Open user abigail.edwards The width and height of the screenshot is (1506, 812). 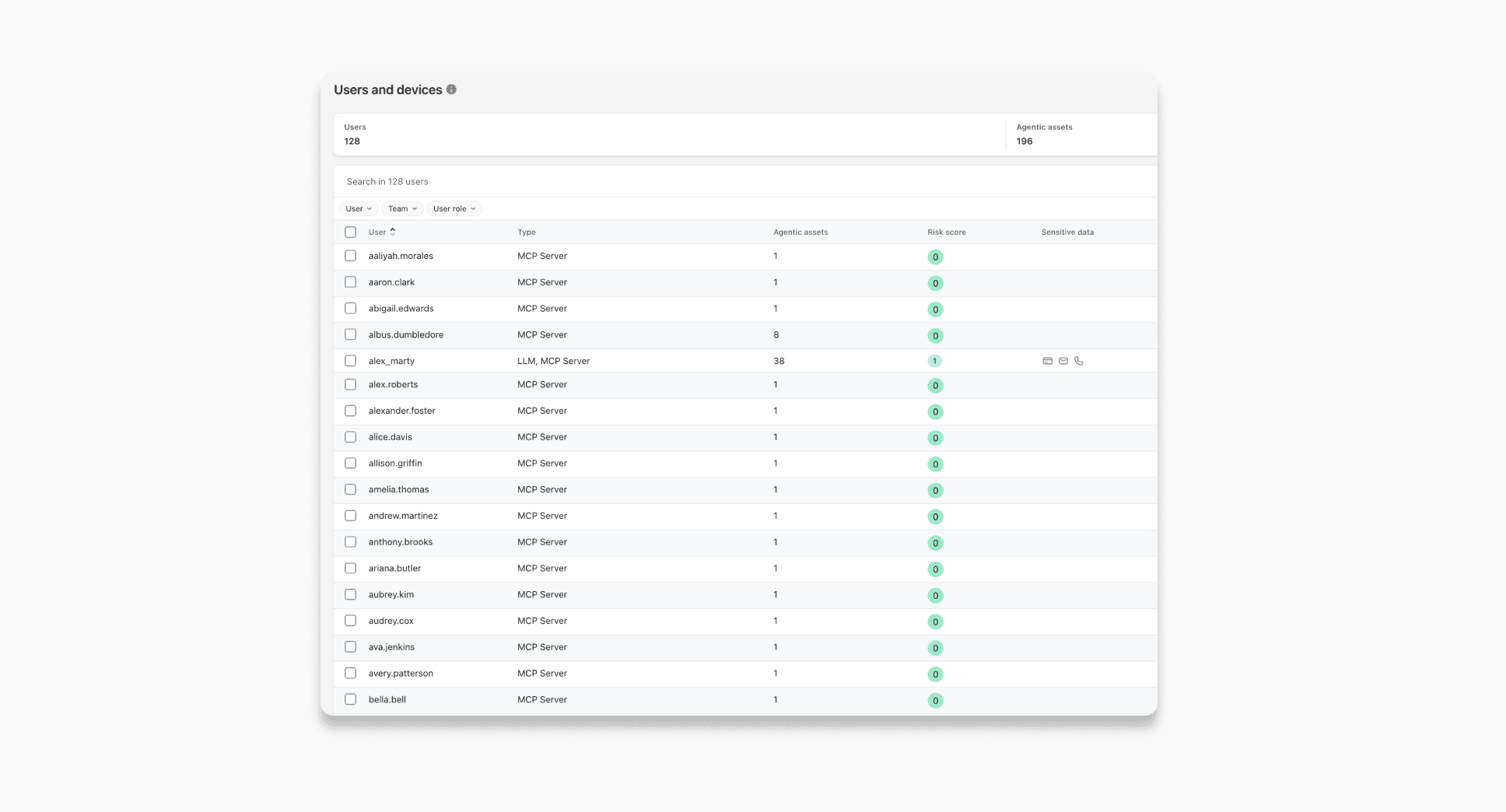coord(401,308)
